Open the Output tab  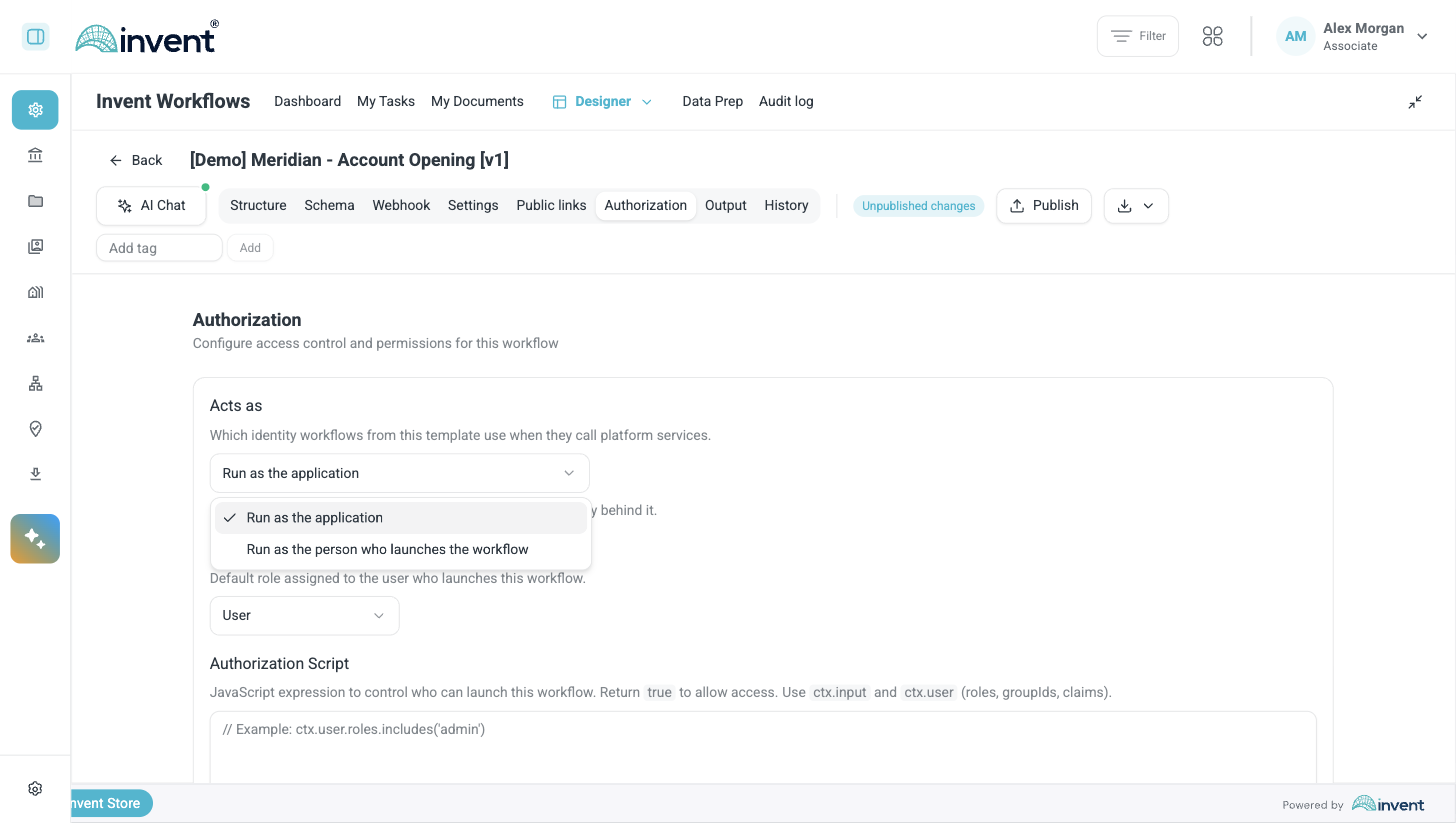(x=725, y=205)
